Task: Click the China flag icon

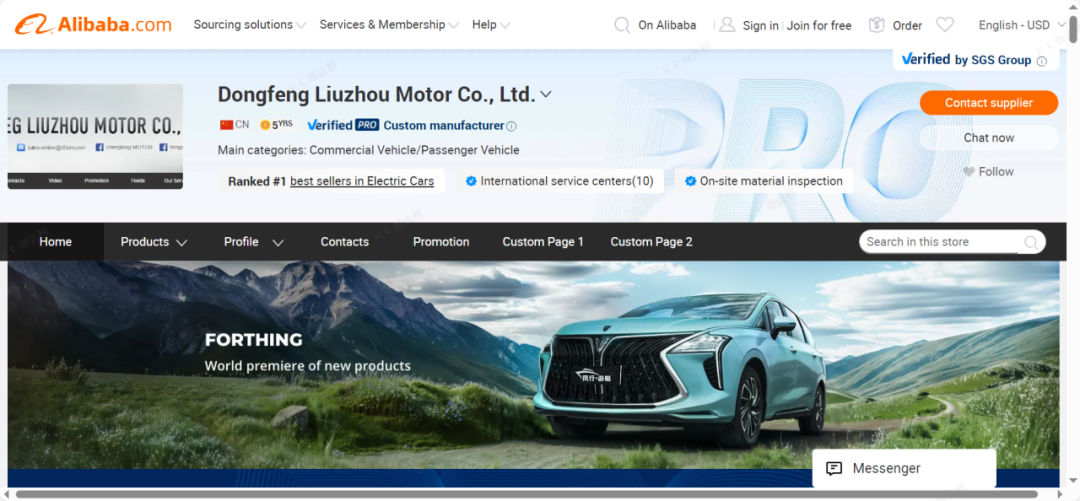Action: pos(227,125)
